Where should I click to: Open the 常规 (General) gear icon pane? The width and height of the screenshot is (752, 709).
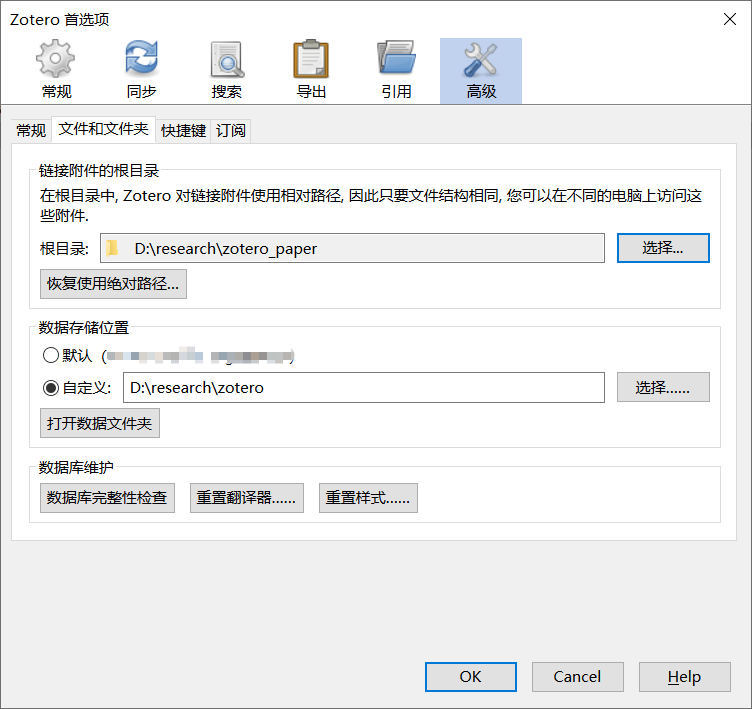pos(56,70)
